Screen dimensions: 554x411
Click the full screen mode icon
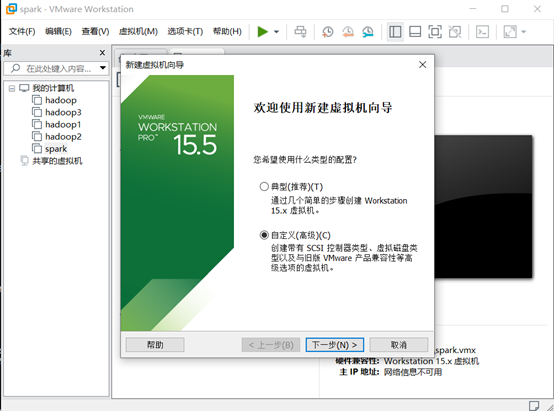[435, 32]
